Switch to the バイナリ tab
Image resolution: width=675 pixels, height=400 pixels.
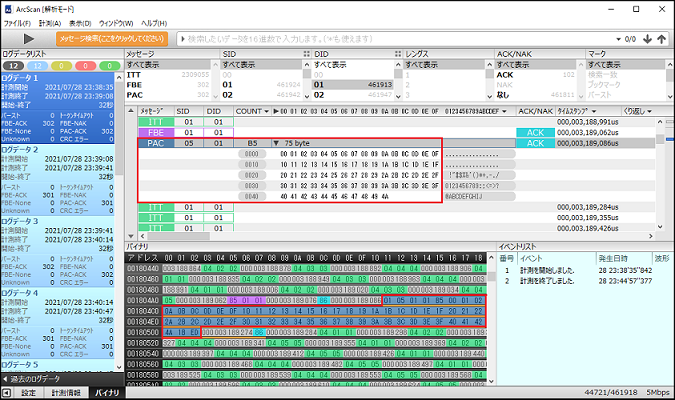107,393
